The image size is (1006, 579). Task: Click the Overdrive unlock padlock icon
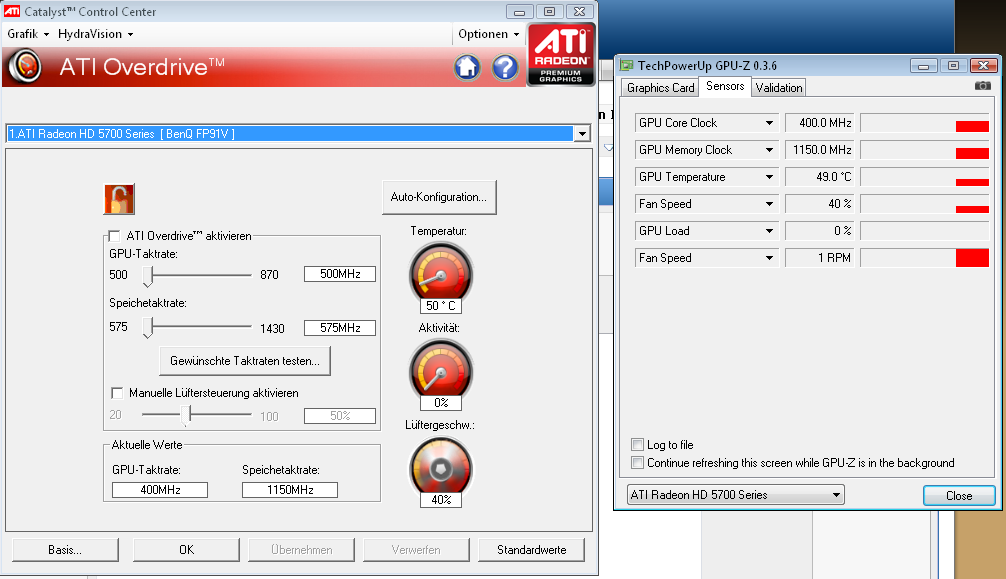[119, 199]
